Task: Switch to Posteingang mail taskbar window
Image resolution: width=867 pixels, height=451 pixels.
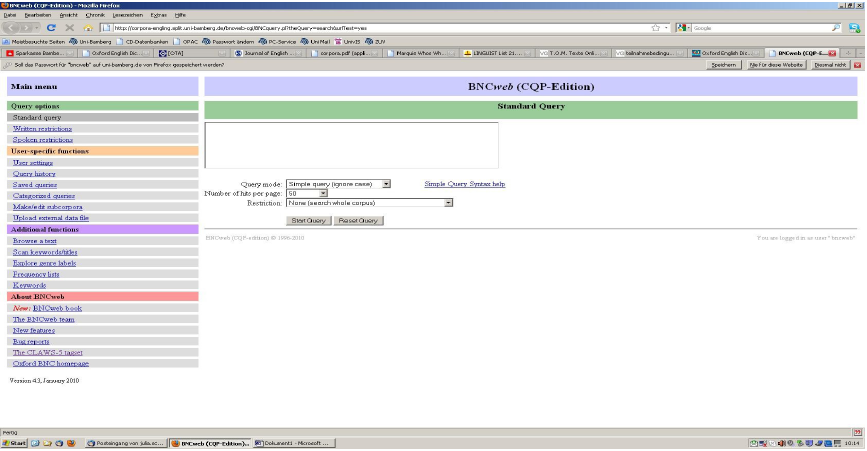Action: point(126,443)
